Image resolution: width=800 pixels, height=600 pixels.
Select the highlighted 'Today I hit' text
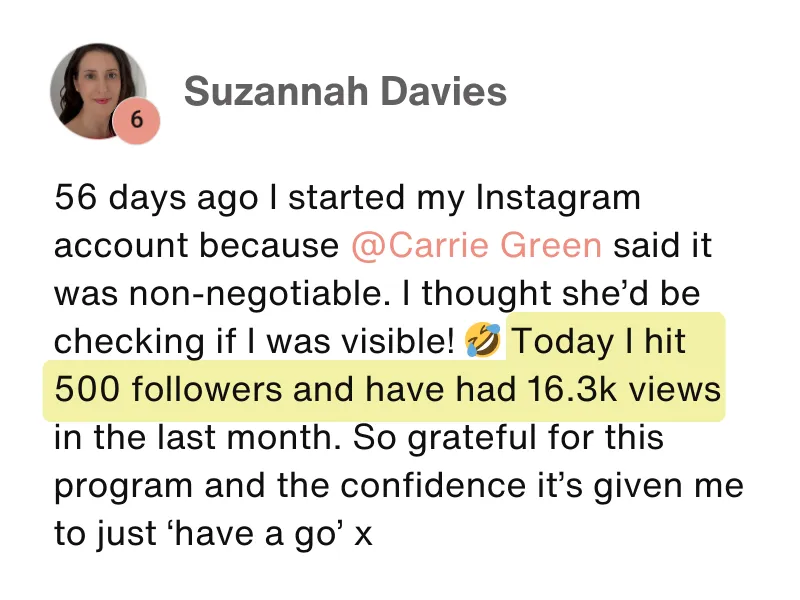[x=598, y=341]
